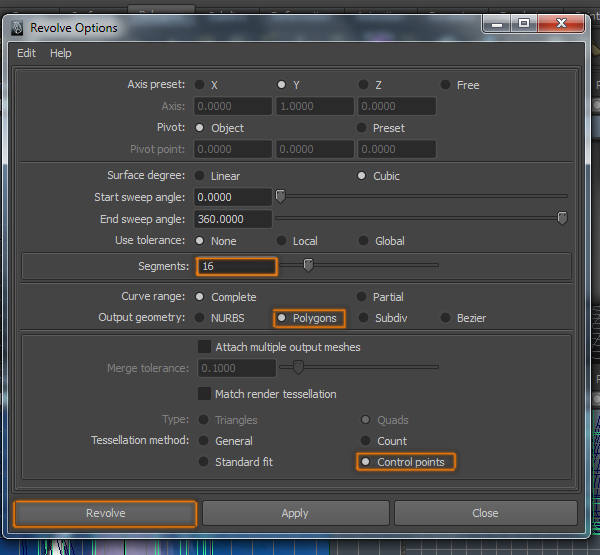Screen dimensions: 600x555
Task: Set Use tolerance to Local
Action: 283,241
